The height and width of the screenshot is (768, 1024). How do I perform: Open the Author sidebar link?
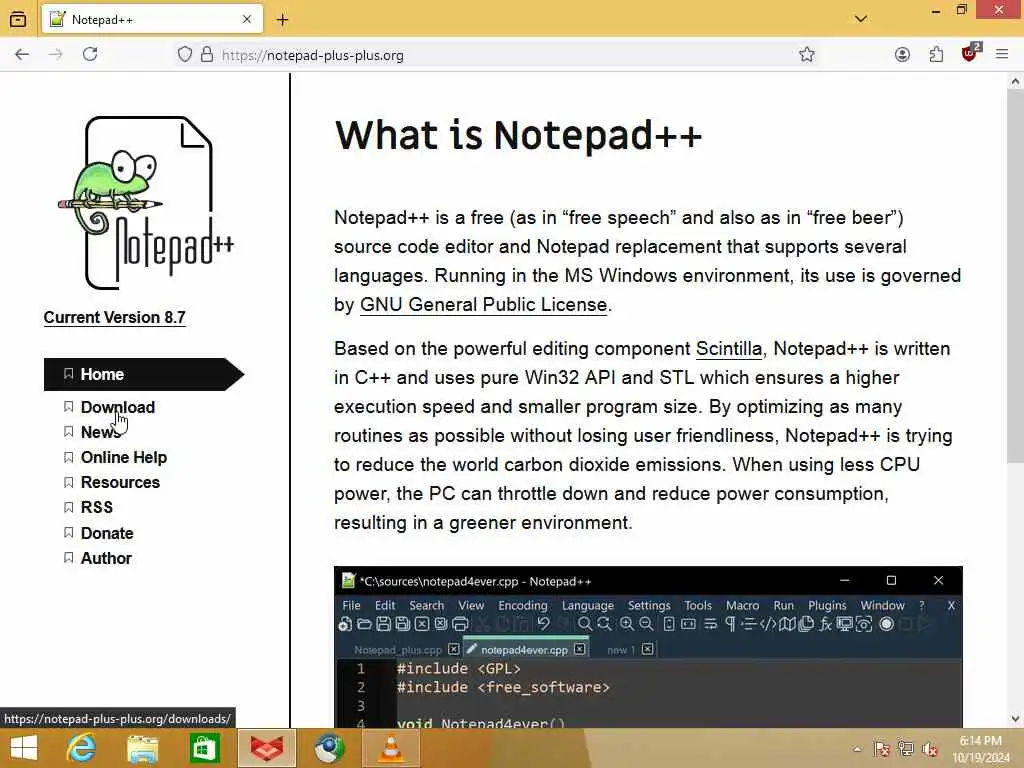point(106,558)
